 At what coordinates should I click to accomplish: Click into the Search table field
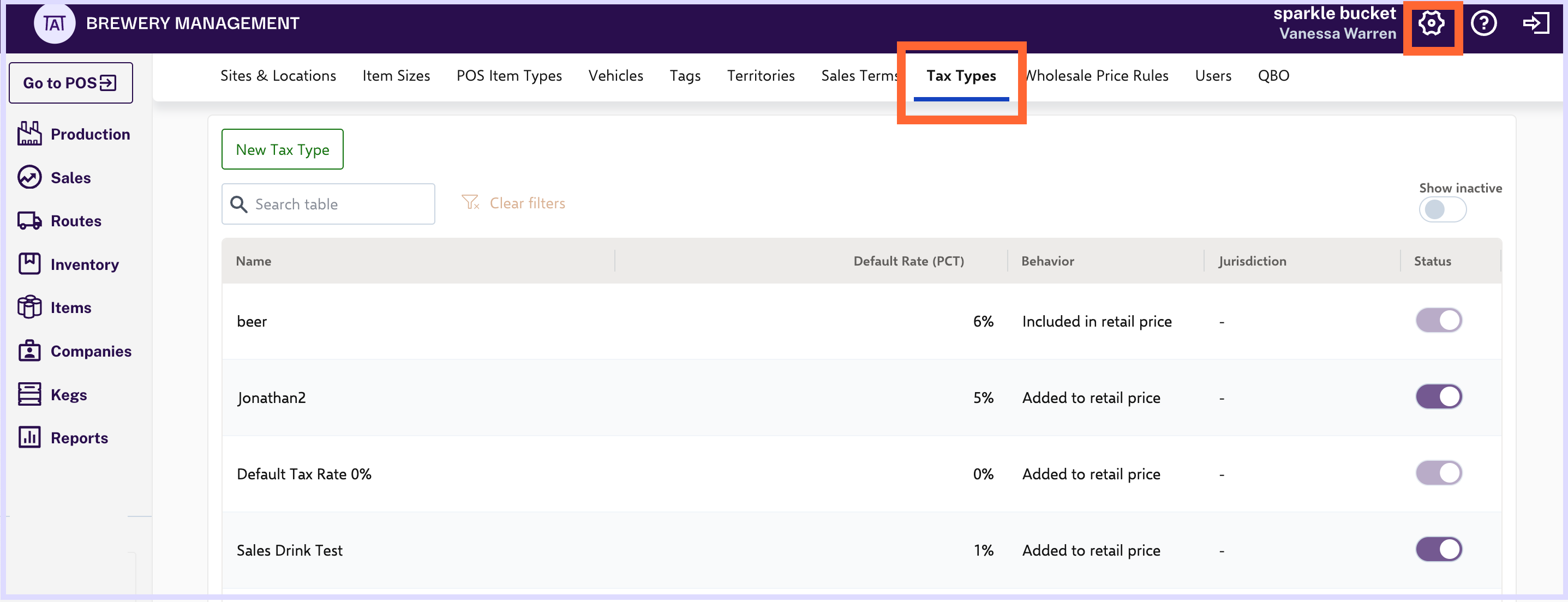click(328, 204)
